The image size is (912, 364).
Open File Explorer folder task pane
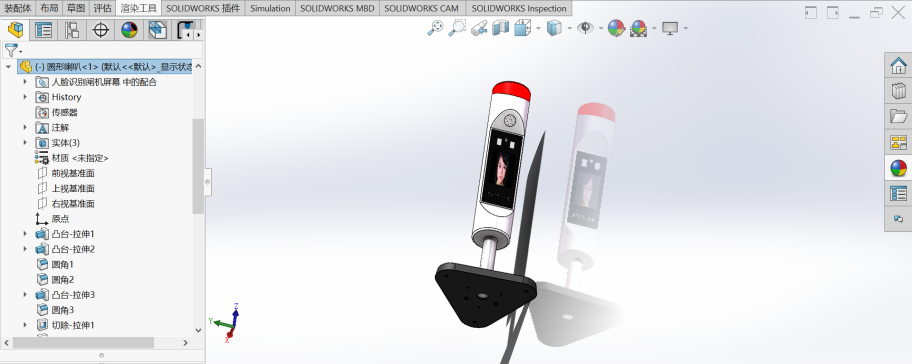click(899, 116)
